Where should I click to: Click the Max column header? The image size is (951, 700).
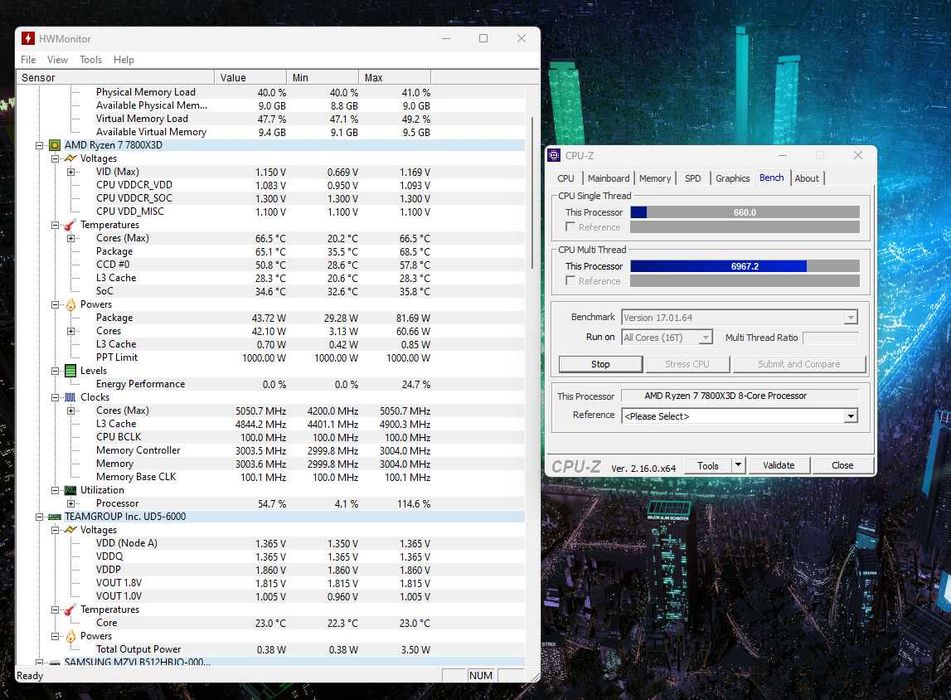click(394, 78)
